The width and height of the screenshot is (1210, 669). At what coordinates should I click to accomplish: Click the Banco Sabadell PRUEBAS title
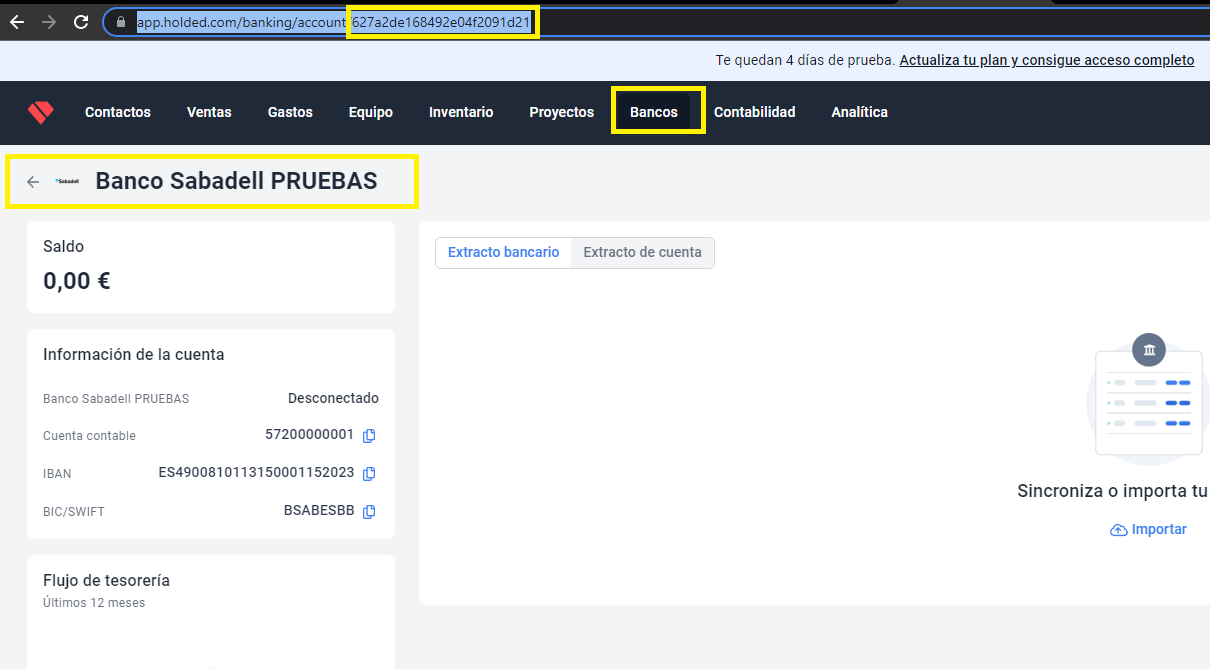click(x=237, y=181)
